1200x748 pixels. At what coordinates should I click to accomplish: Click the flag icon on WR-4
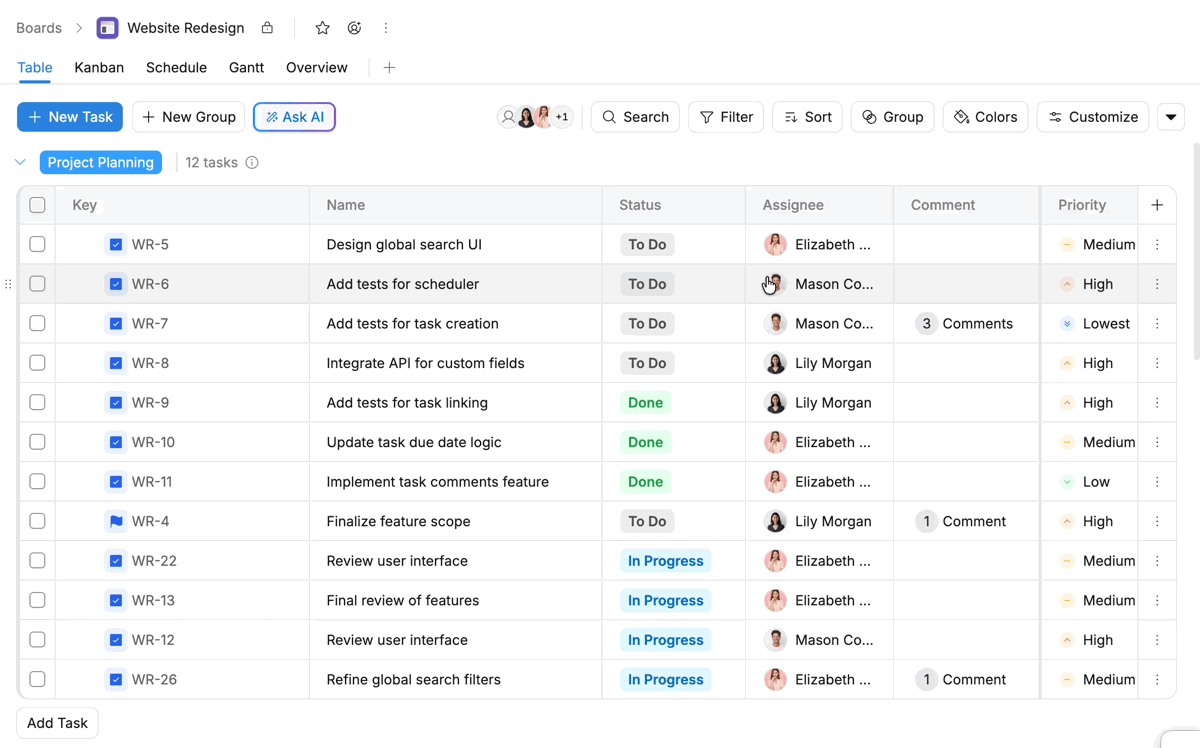tap(116, 521)
